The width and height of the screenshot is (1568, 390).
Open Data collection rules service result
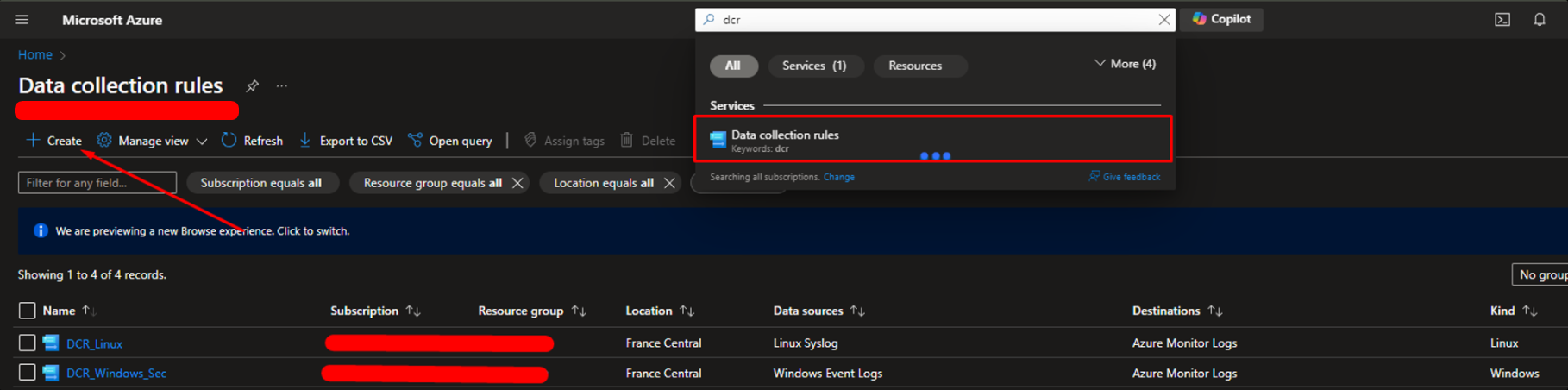(933, 139)
